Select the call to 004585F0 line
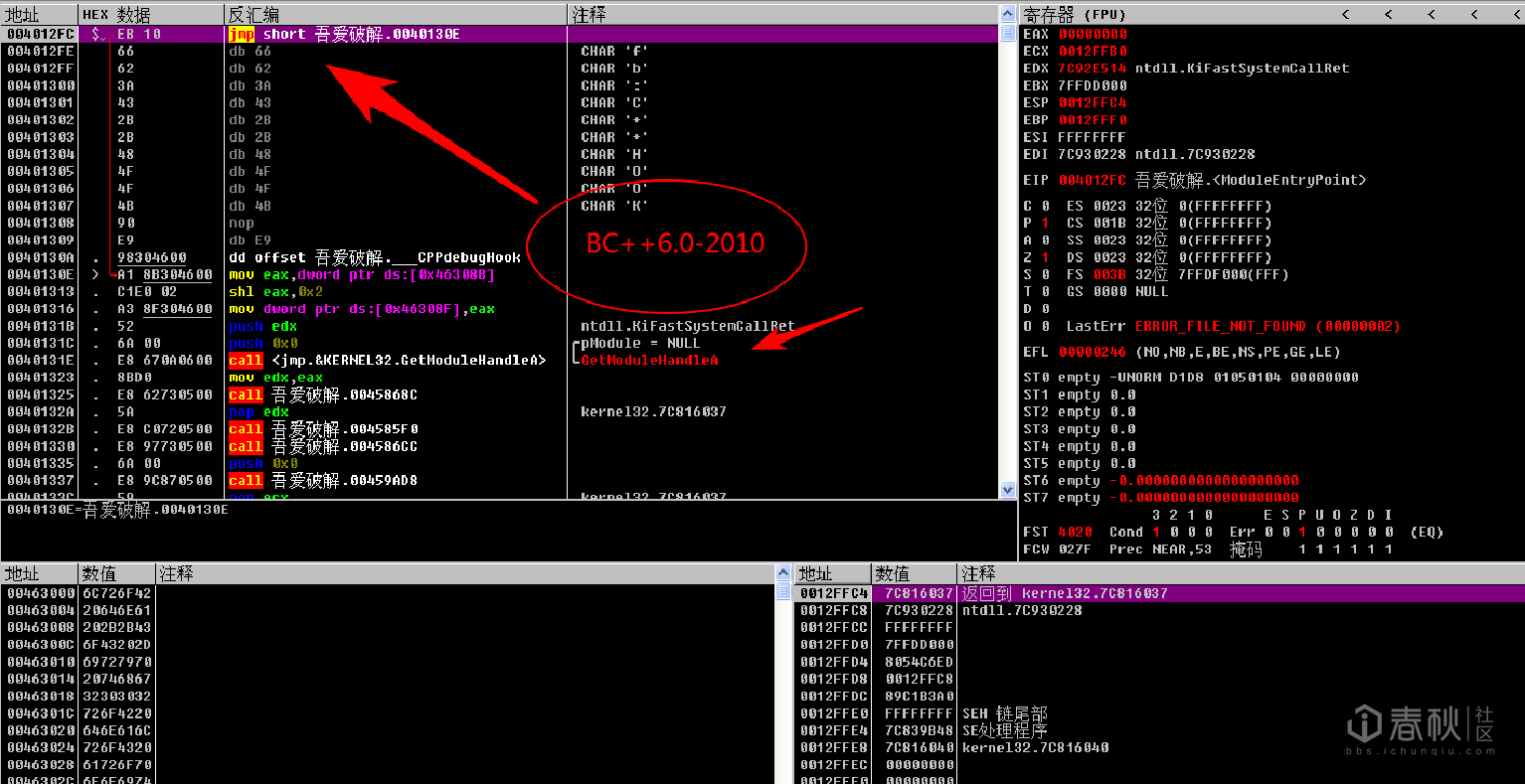 pos(500,429)
